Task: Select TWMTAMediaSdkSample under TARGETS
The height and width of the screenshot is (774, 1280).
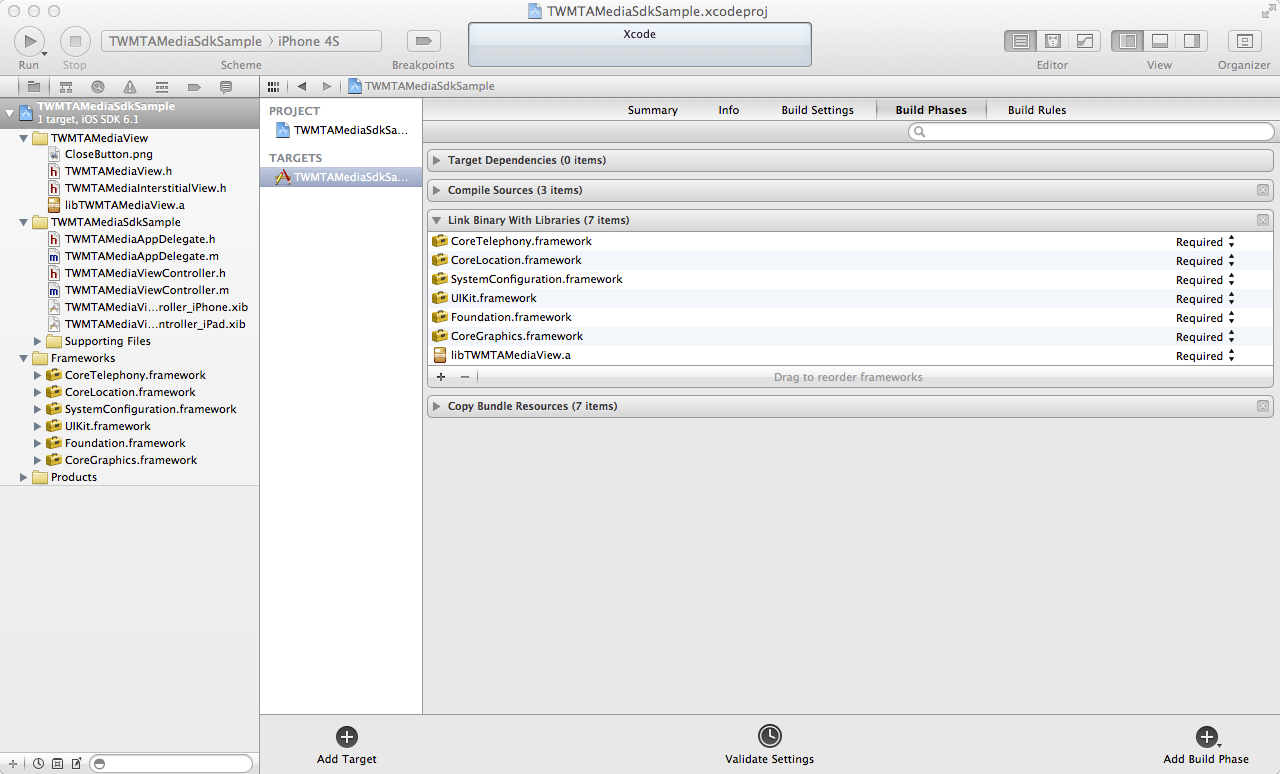Action: tap(341, 177)
